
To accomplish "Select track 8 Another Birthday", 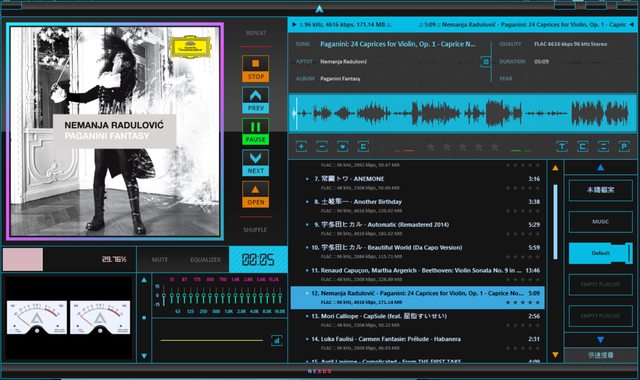I will tap(417, 206).
